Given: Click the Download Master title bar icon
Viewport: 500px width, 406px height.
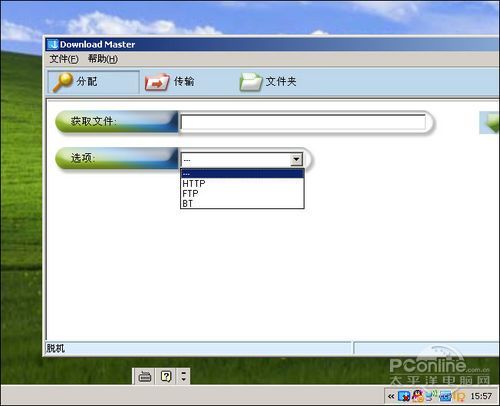Looking at the screenshot, I should [x=53, y=44].
